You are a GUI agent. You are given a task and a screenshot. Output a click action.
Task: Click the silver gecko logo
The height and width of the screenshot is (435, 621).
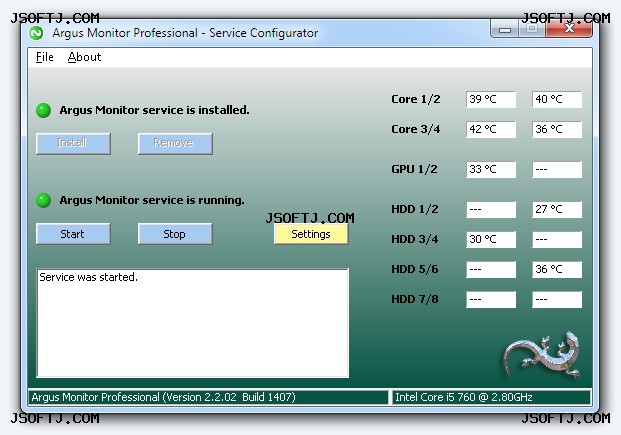pos(542,355)
